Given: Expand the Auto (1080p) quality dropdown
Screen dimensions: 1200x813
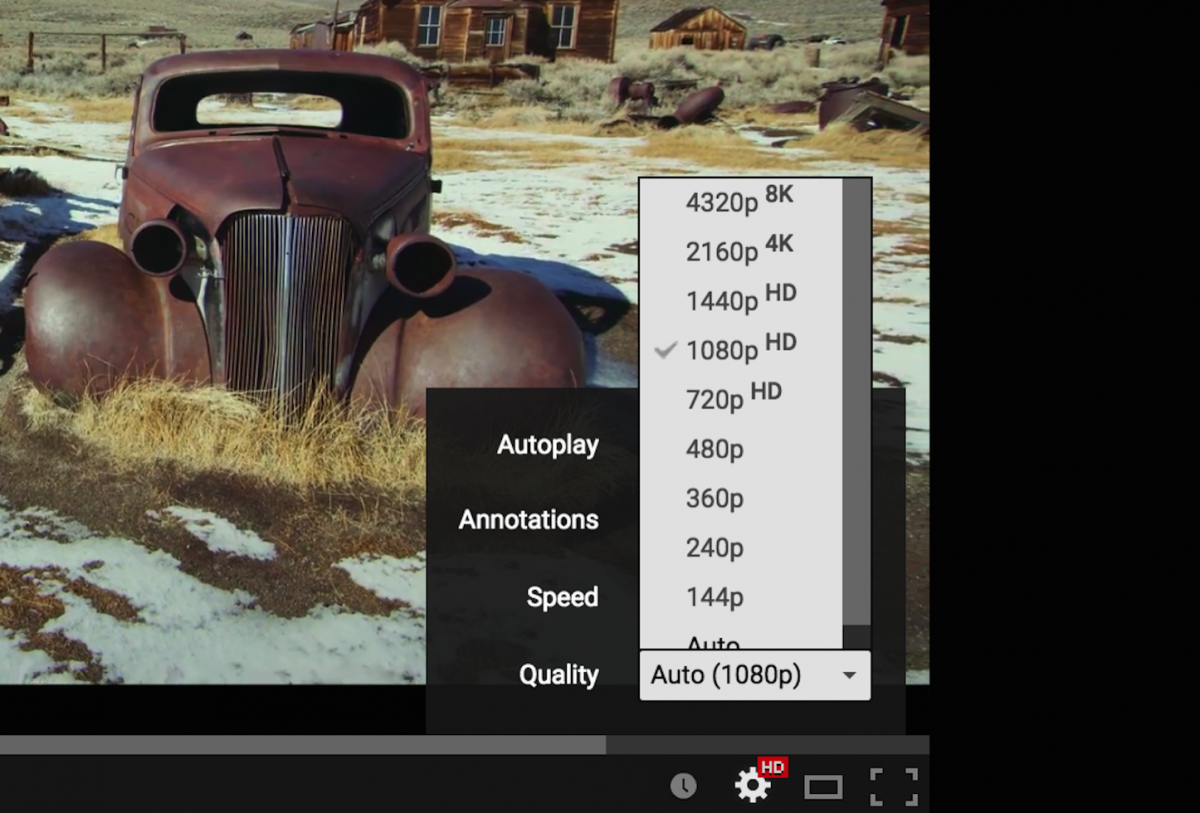Looking at the screenshot, I should (753, 675).
